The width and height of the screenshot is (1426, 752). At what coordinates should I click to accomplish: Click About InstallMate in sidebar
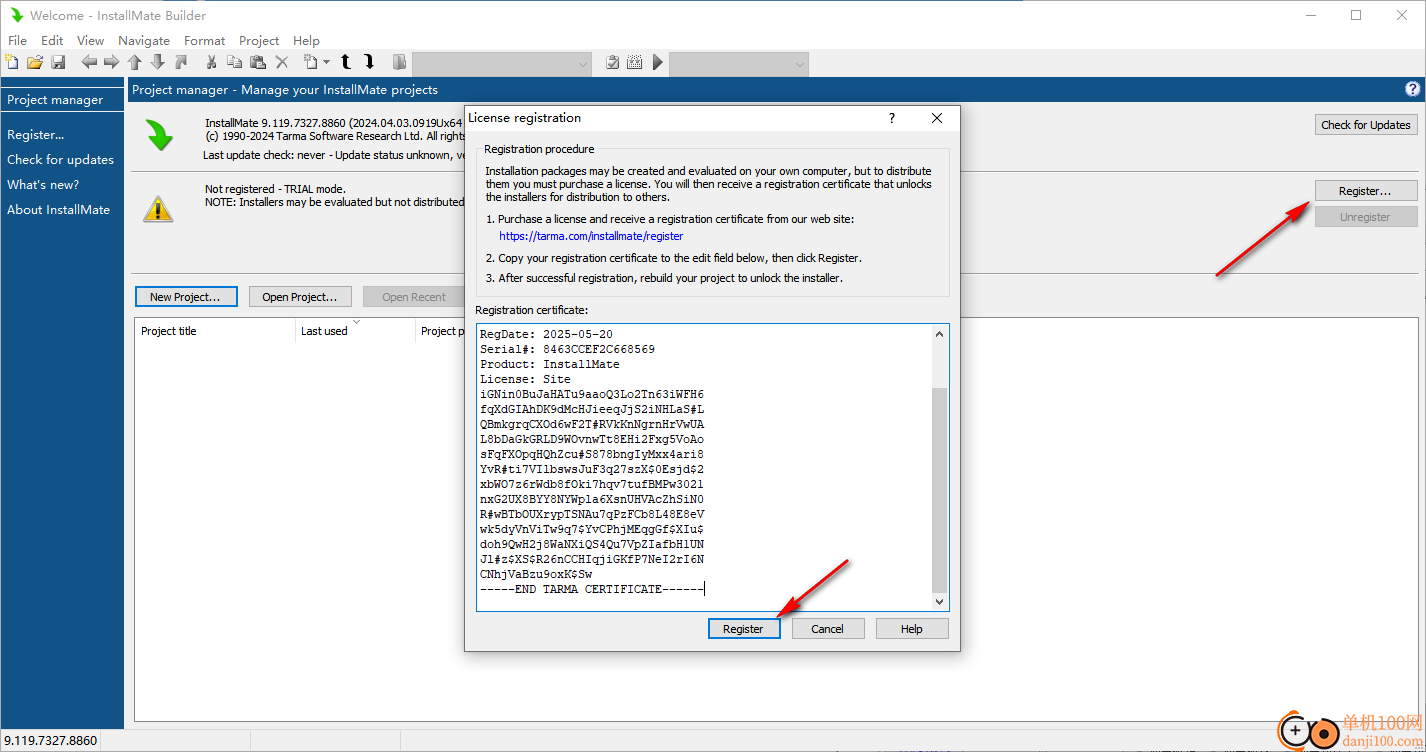[58, 210]
